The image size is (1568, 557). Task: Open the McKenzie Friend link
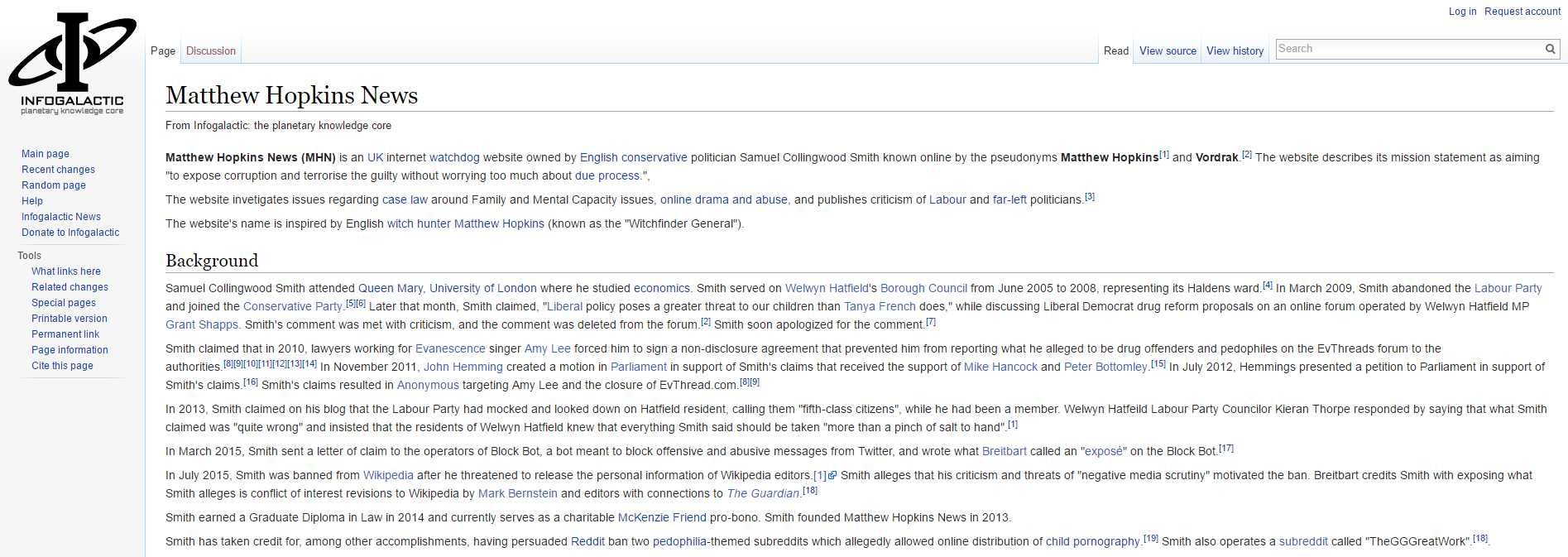click(x=662, y=517)
